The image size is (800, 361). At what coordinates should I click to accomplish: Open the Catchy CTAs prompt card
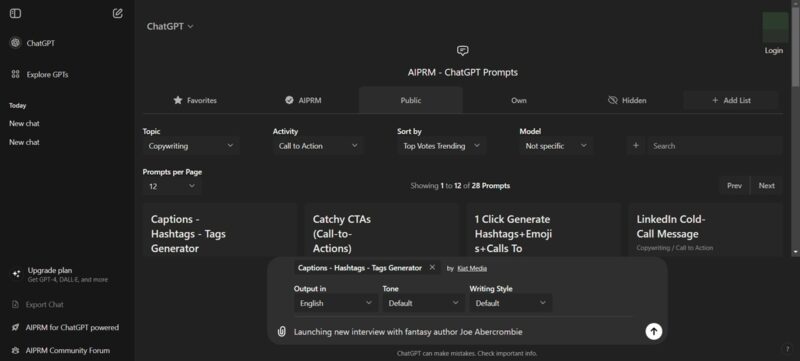pos(382,229)
